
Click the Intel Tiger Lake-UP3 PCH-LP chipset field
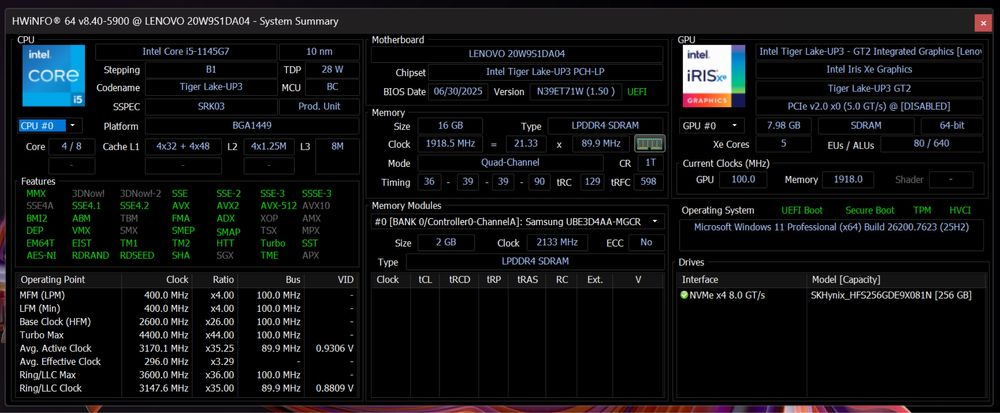pyautogui.click(x=547, y=73)
